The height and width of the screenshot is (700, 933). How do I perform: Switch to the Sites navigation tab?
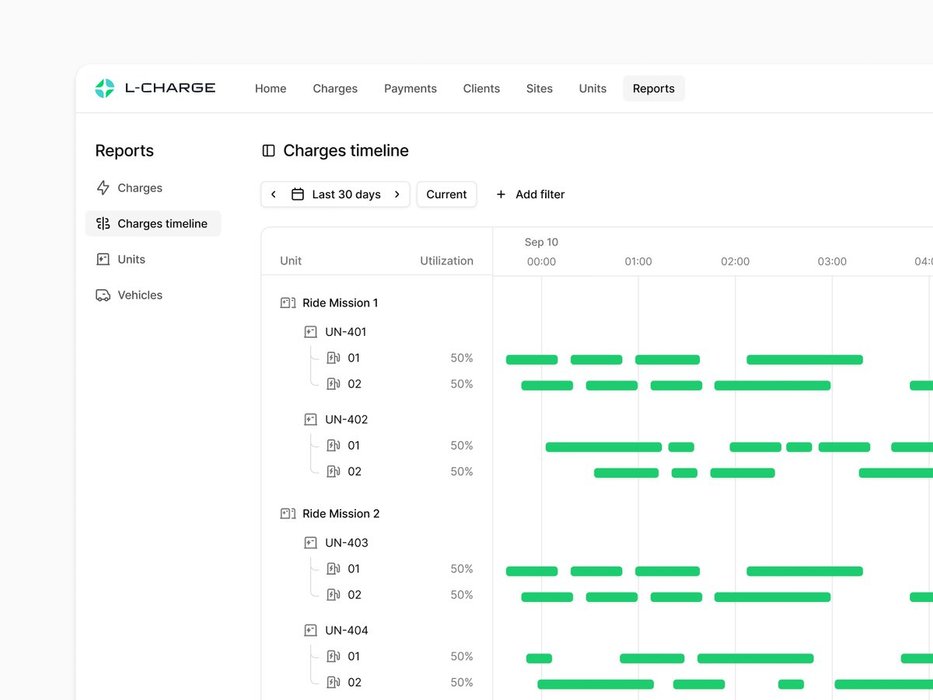(x=539, y=89)
